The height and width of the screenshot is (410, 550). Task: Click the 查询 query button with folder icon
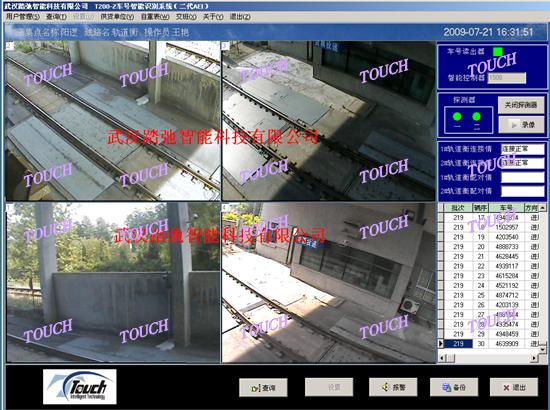click(263, 388)
